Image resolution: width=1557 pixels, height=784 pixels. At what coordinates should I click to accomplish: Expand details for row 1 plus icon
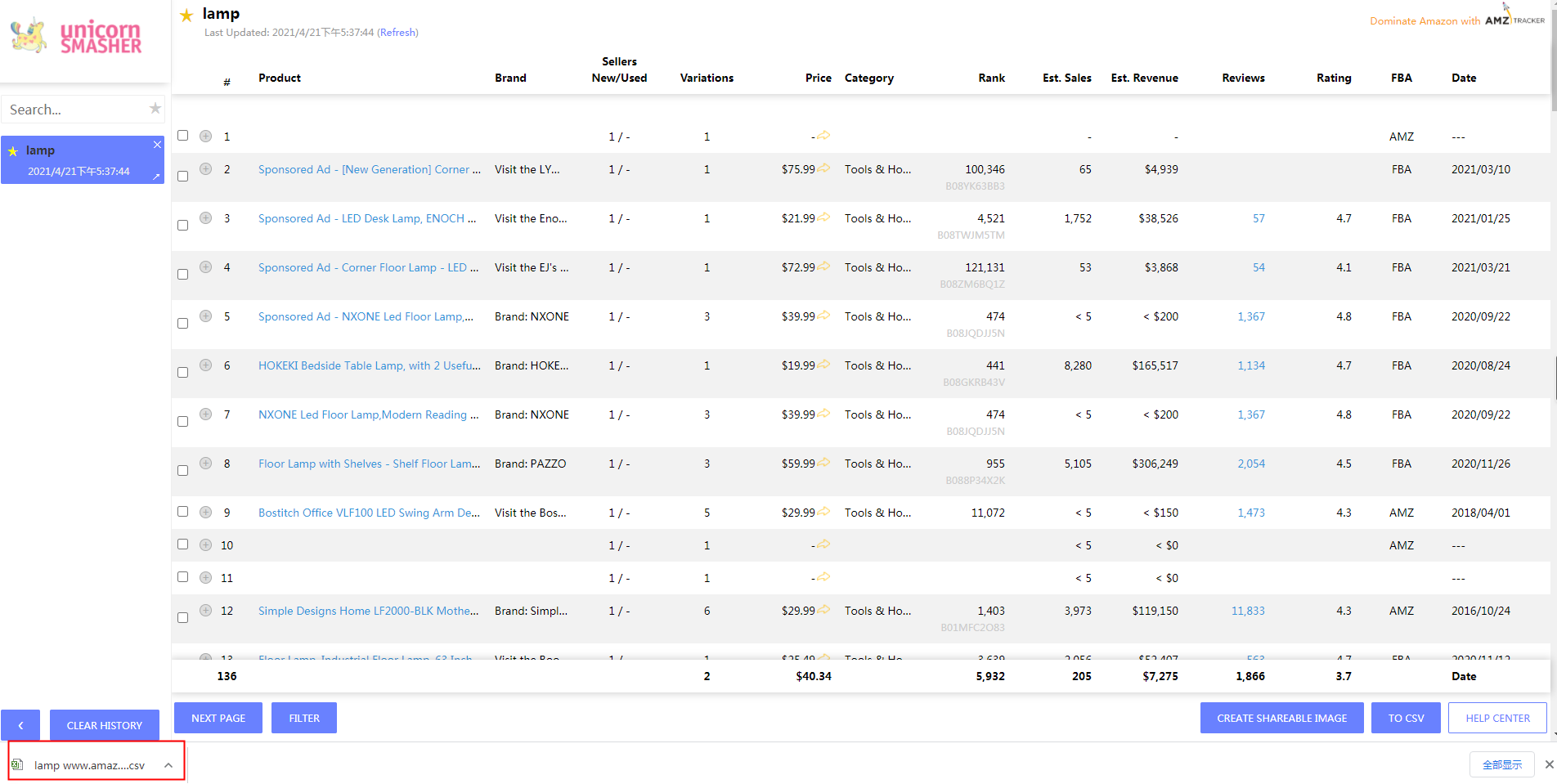click(x=206, y=137)
